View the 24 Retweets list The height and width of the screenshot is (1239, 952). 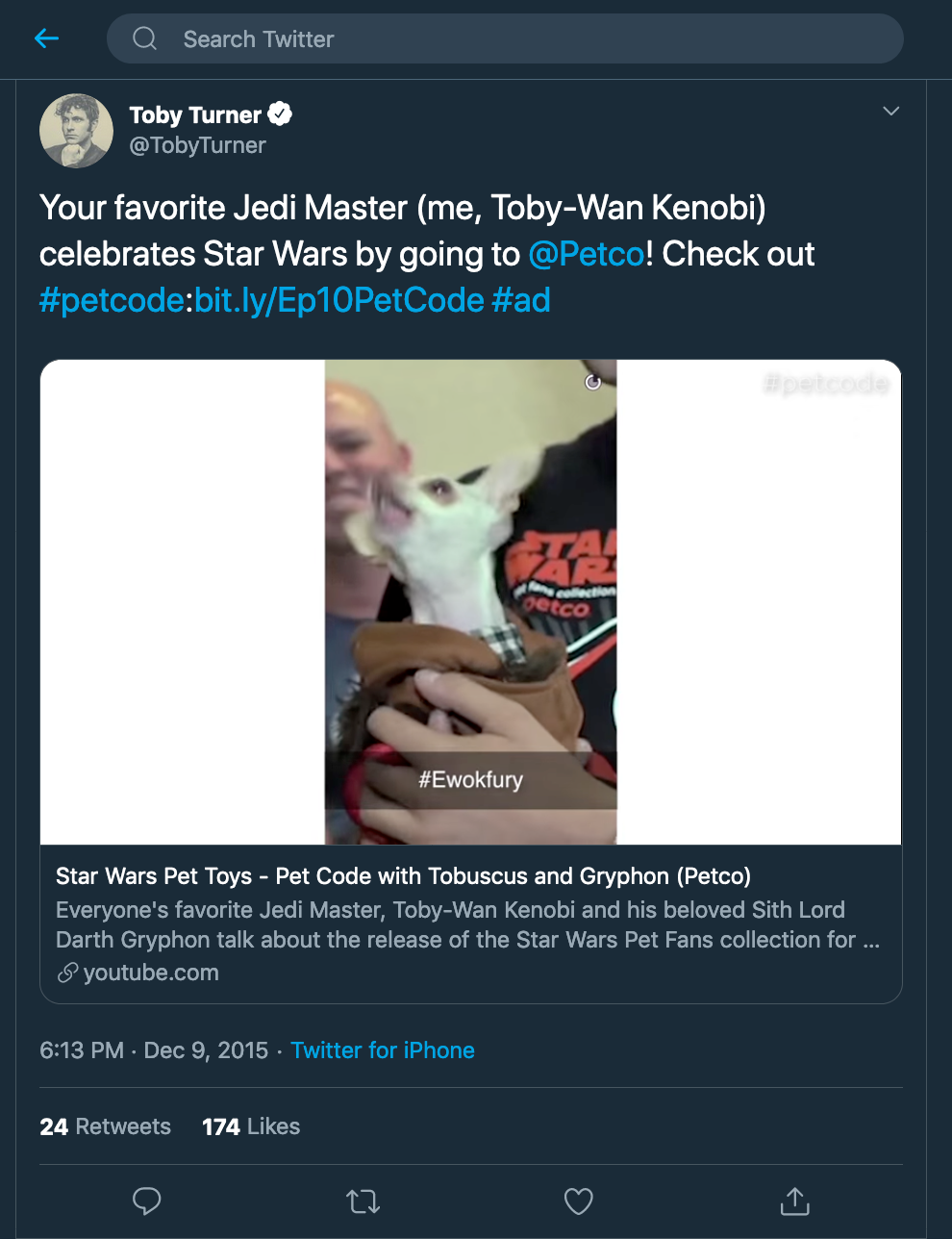[106, 1126]
